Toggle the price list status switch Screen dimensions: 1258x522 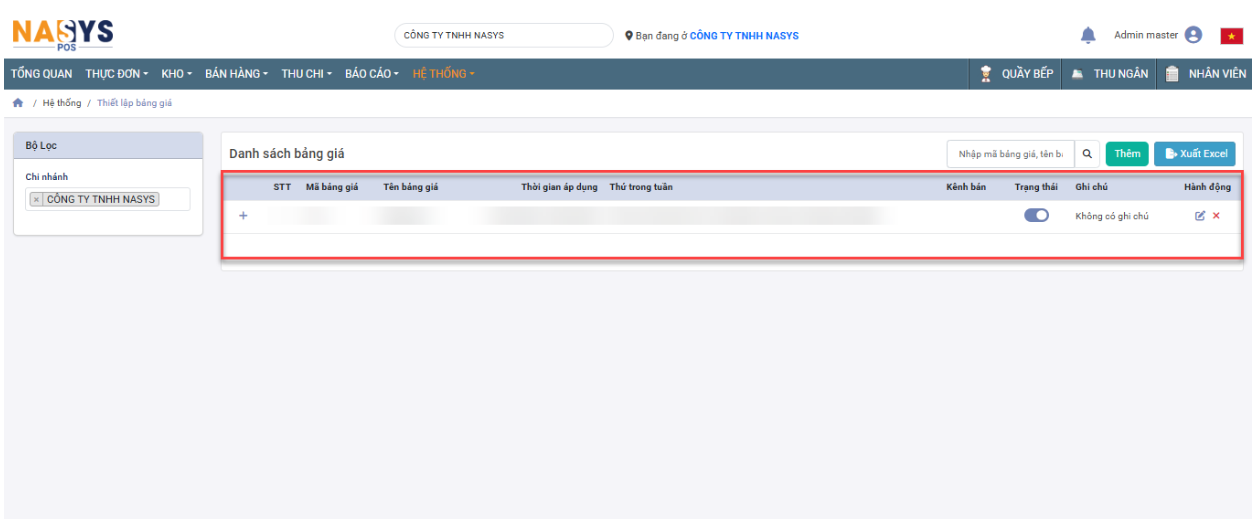pos(1036,216)
